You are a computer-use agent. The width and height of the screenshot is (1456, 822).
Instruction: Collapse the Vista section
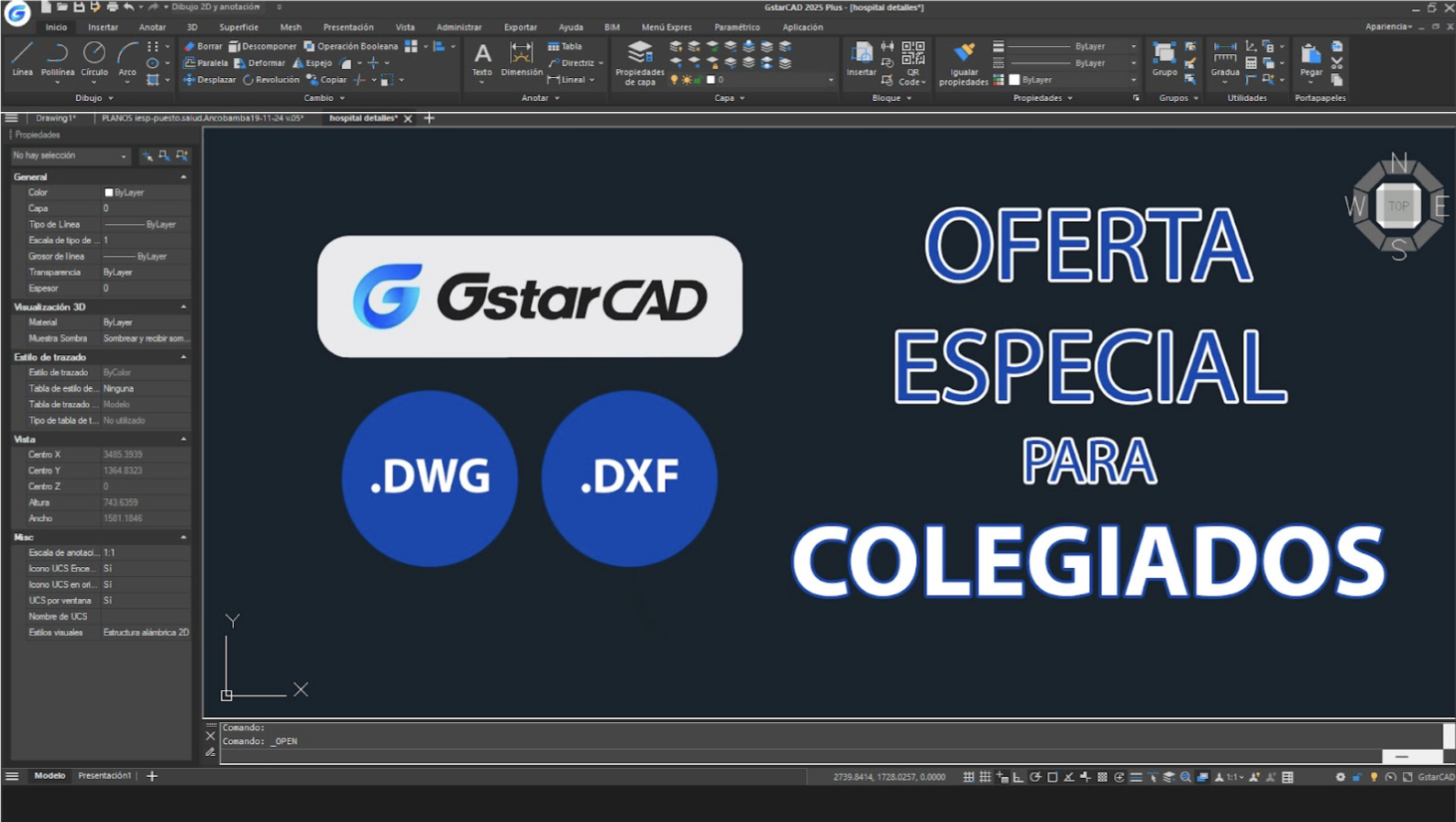[183, 439]
